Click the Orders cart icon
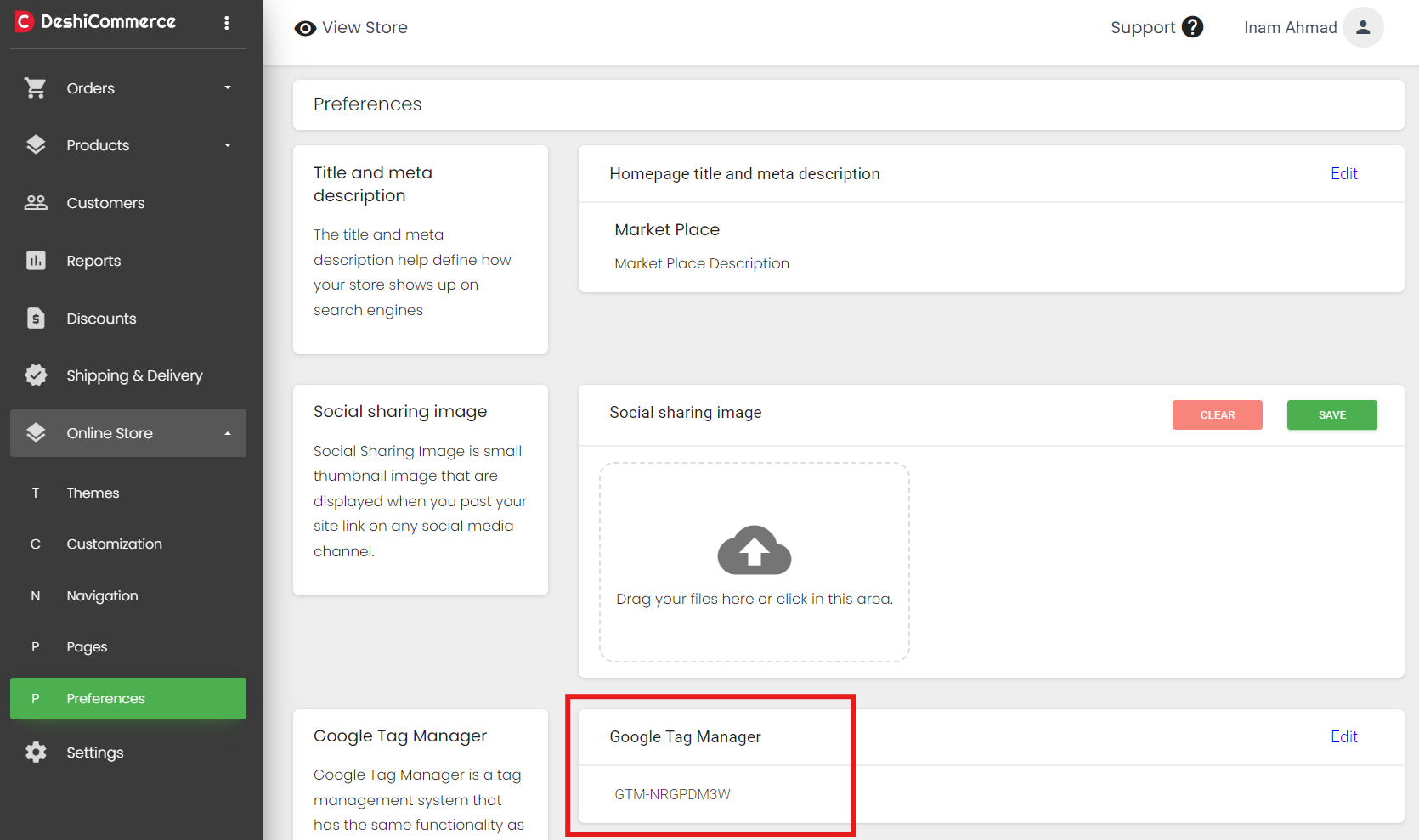 pos(36,87)
